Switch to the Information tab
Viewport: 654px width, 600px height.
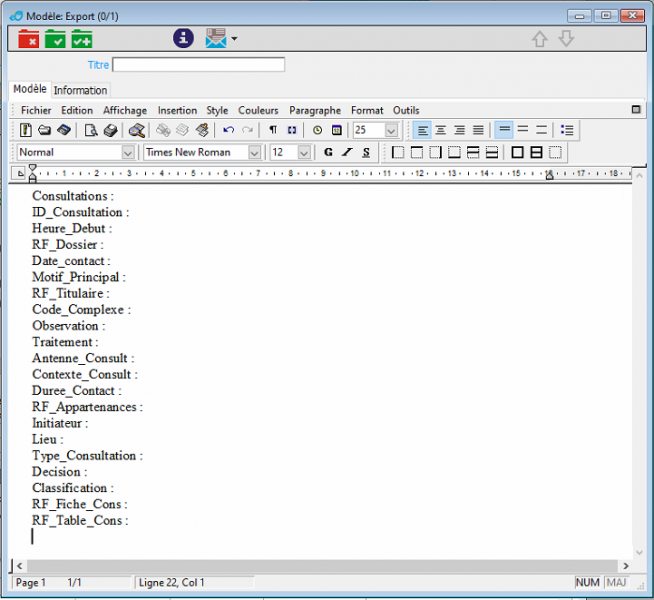(x=80, y=90)
